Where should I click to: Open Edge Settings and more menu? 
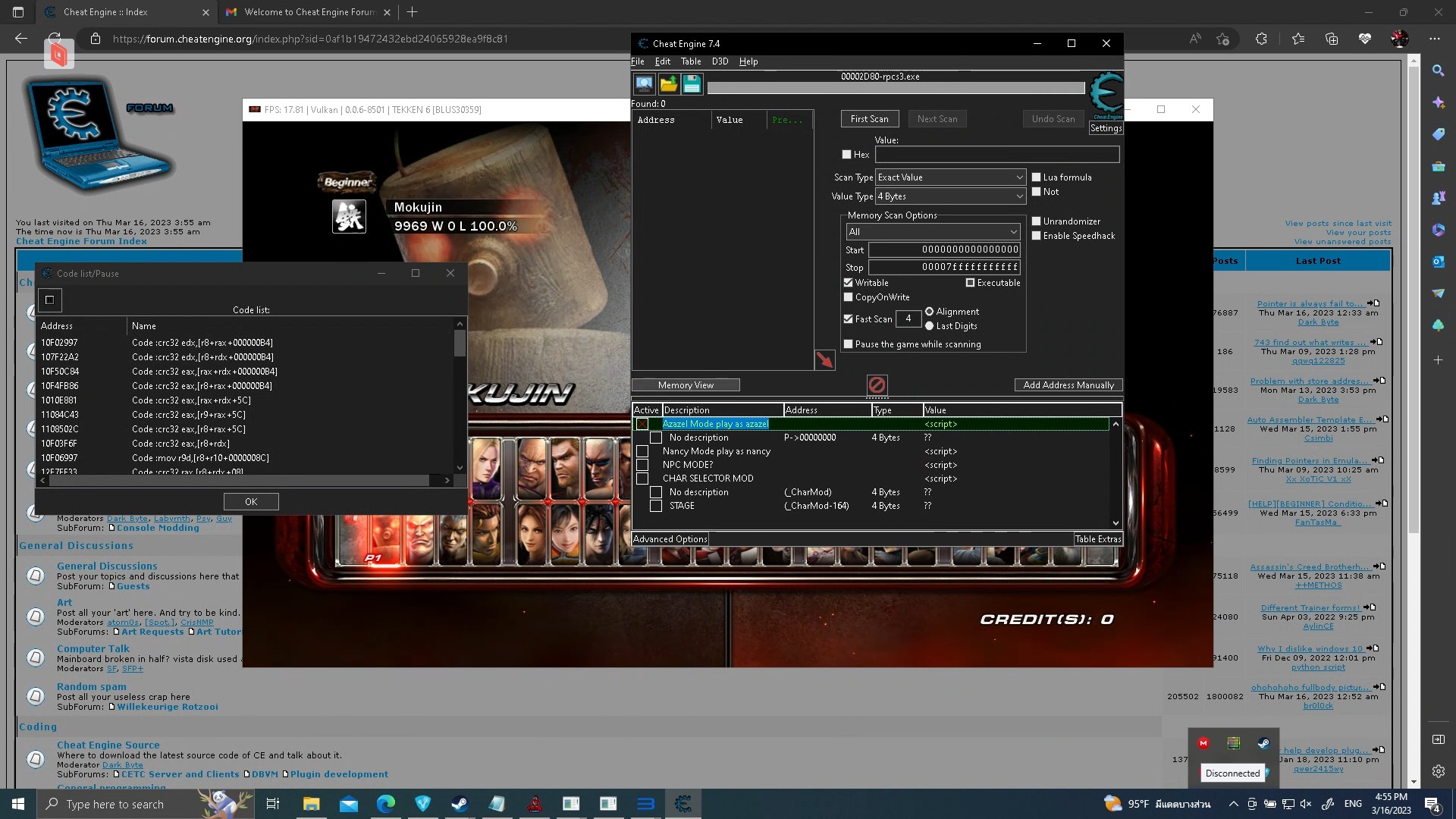click(x=1434, y=39)
